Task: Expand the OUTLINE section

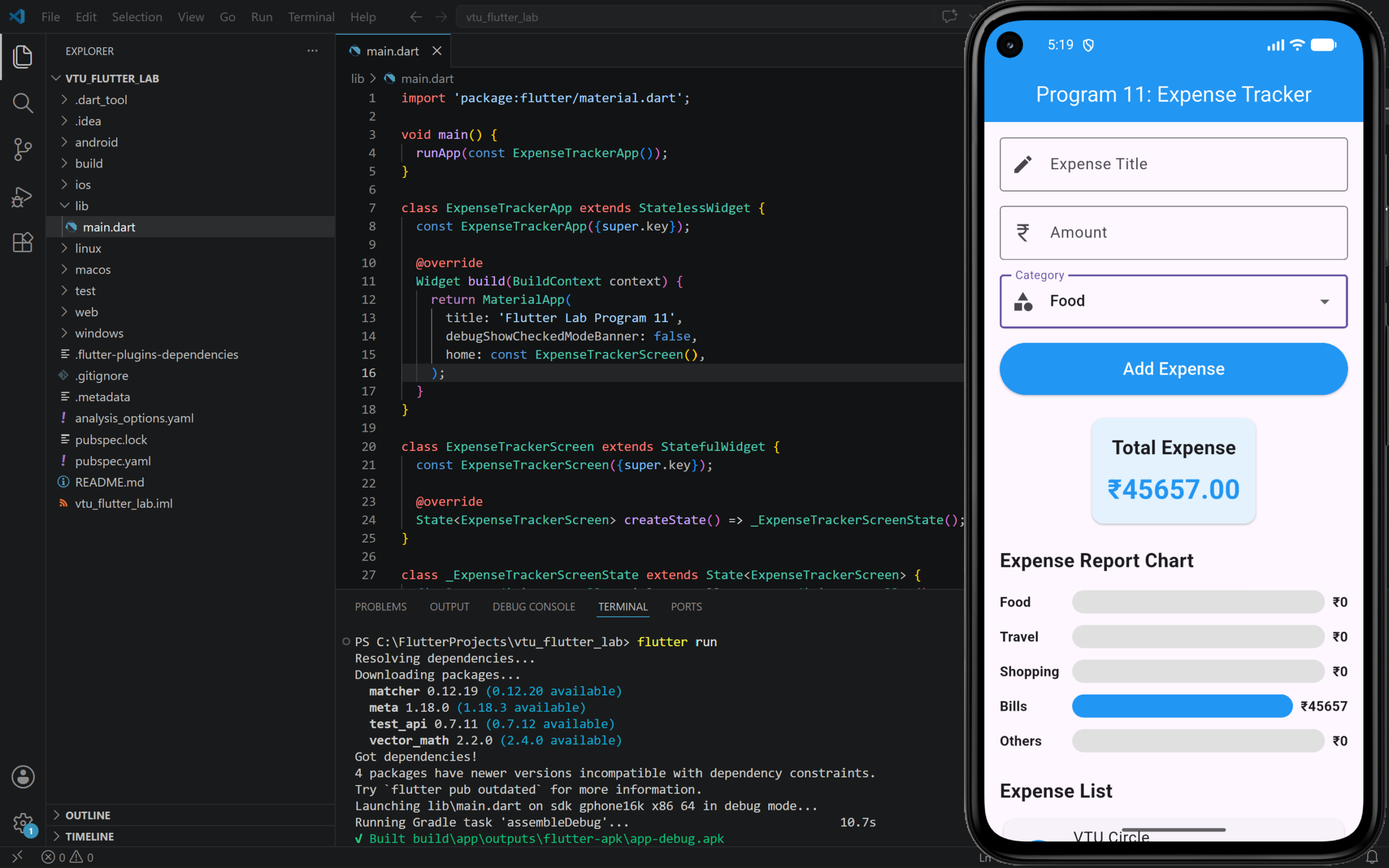Action: tap(190, 815)
